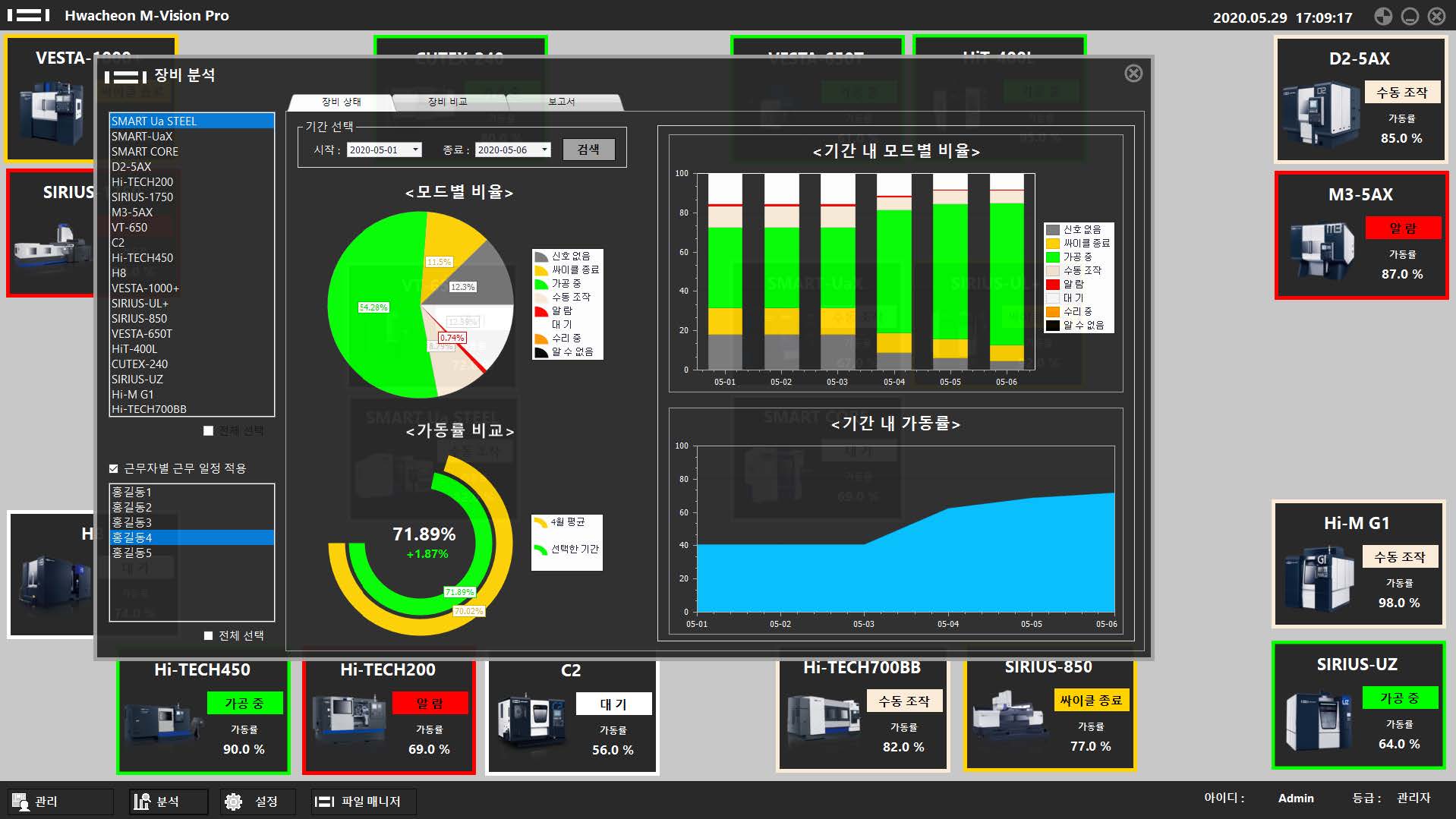The width and height of the screenshot is (1456, 819).
Task: Select H8 in machine list
Action: click(192, 273)
